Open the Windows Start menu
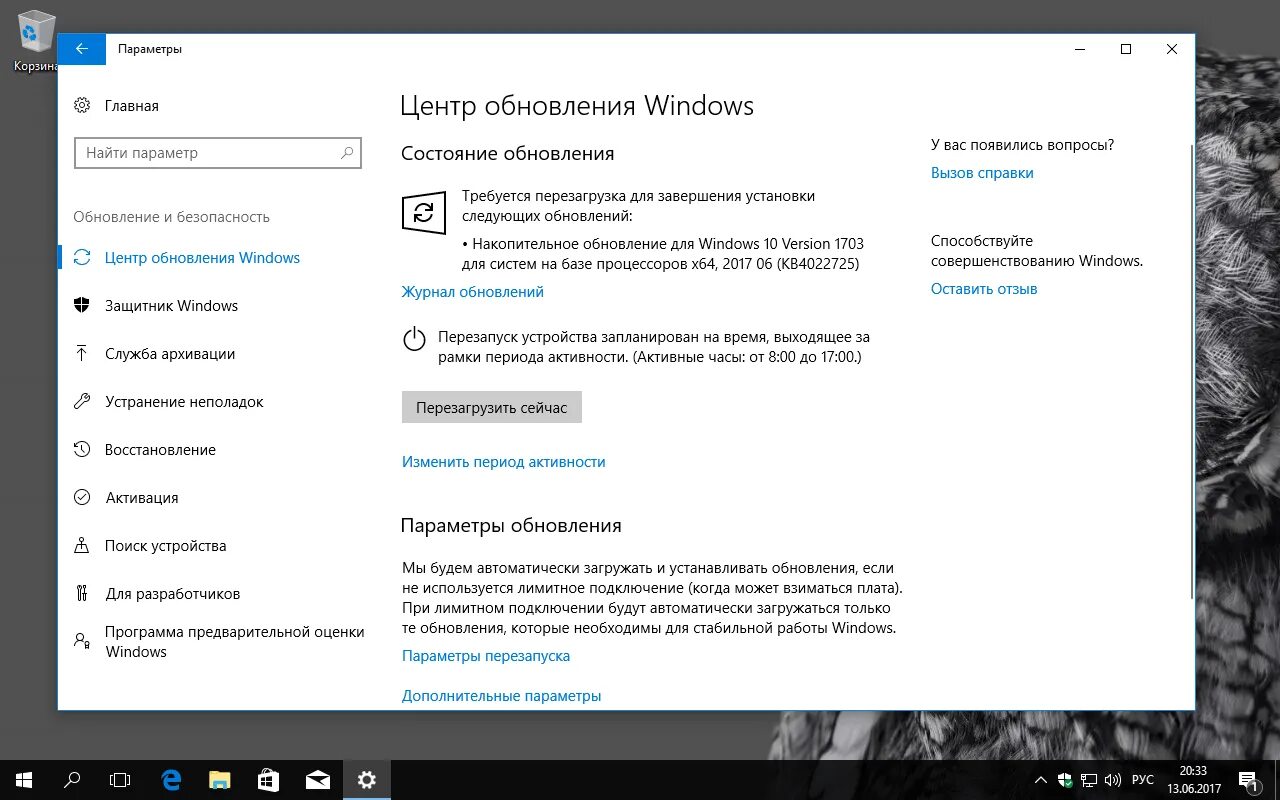This screenshot has width=1280, height=800. pos(24,780)
